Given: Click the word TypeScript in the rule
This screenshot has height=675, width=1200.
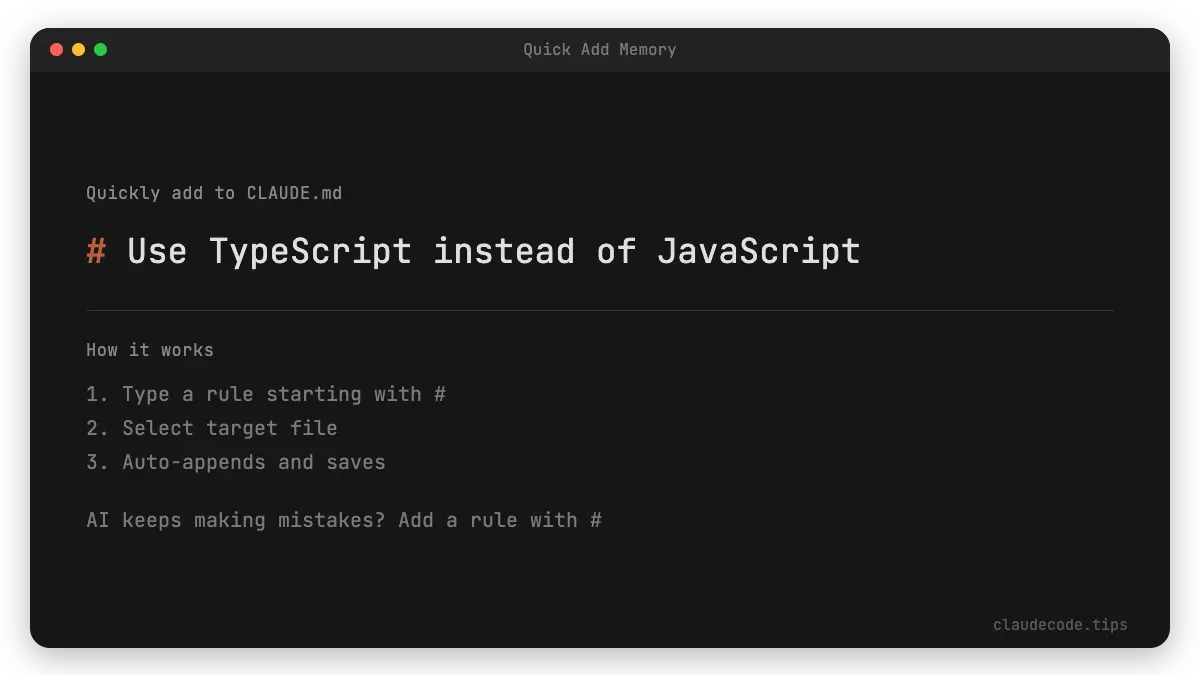Looking at the screenshot, I should point(310,251).
